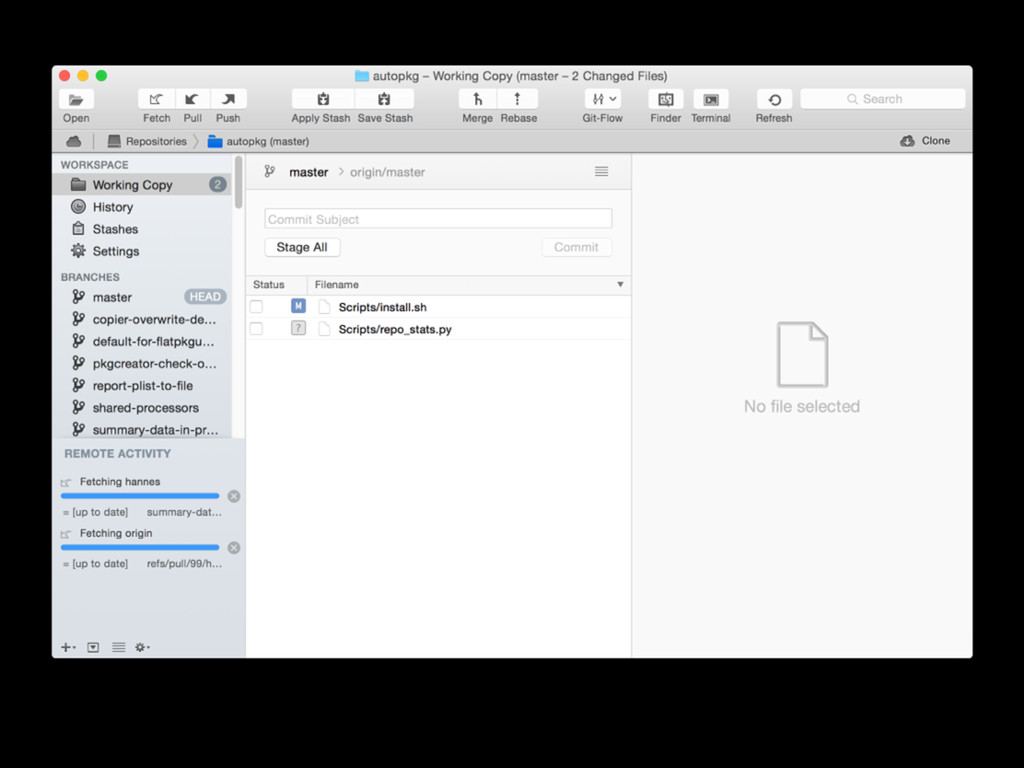The image size is (1024, 768).
Task: Open the gear action menu in footer
Action: (x=142, y=647)
